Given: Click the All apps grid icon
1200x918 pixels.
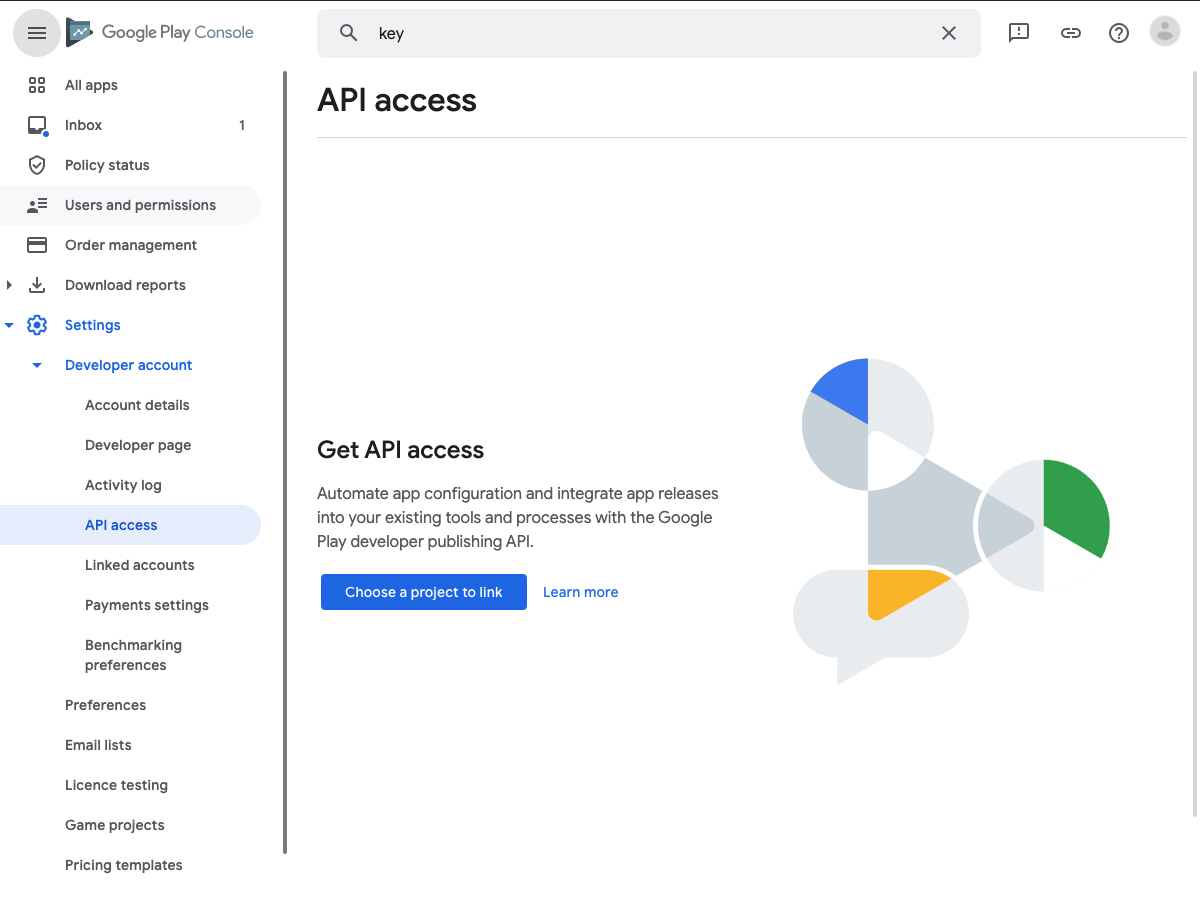Looking at the screenshot, I should [x=37, y=85].
